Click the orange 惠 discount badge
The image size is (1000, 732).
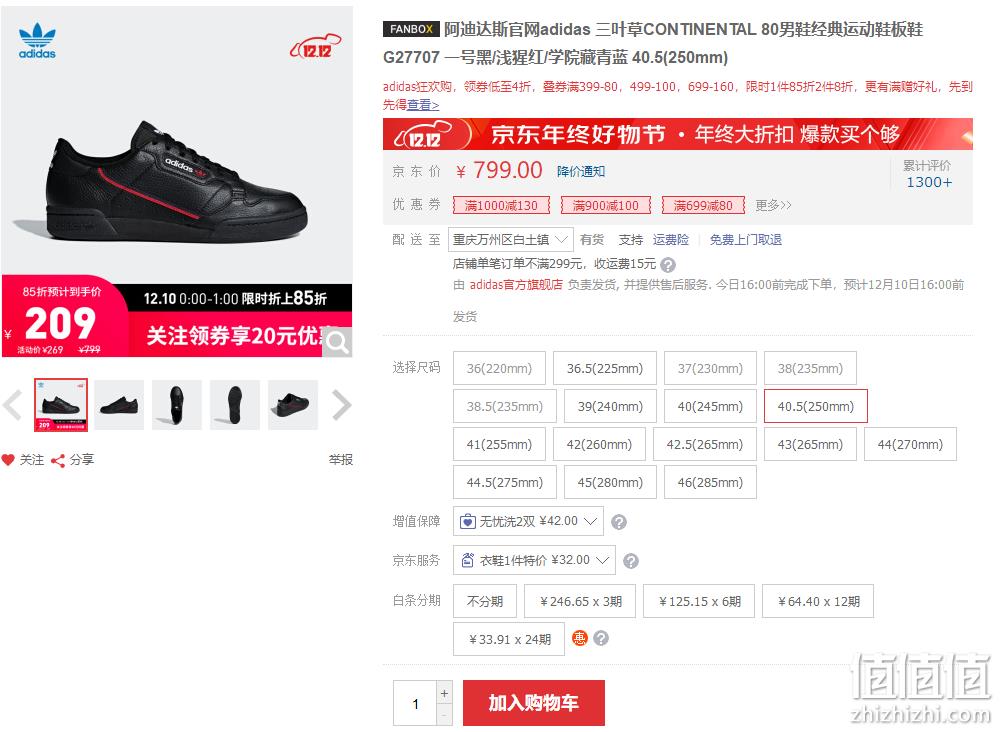pyautogui.click(x=580, y=638)
